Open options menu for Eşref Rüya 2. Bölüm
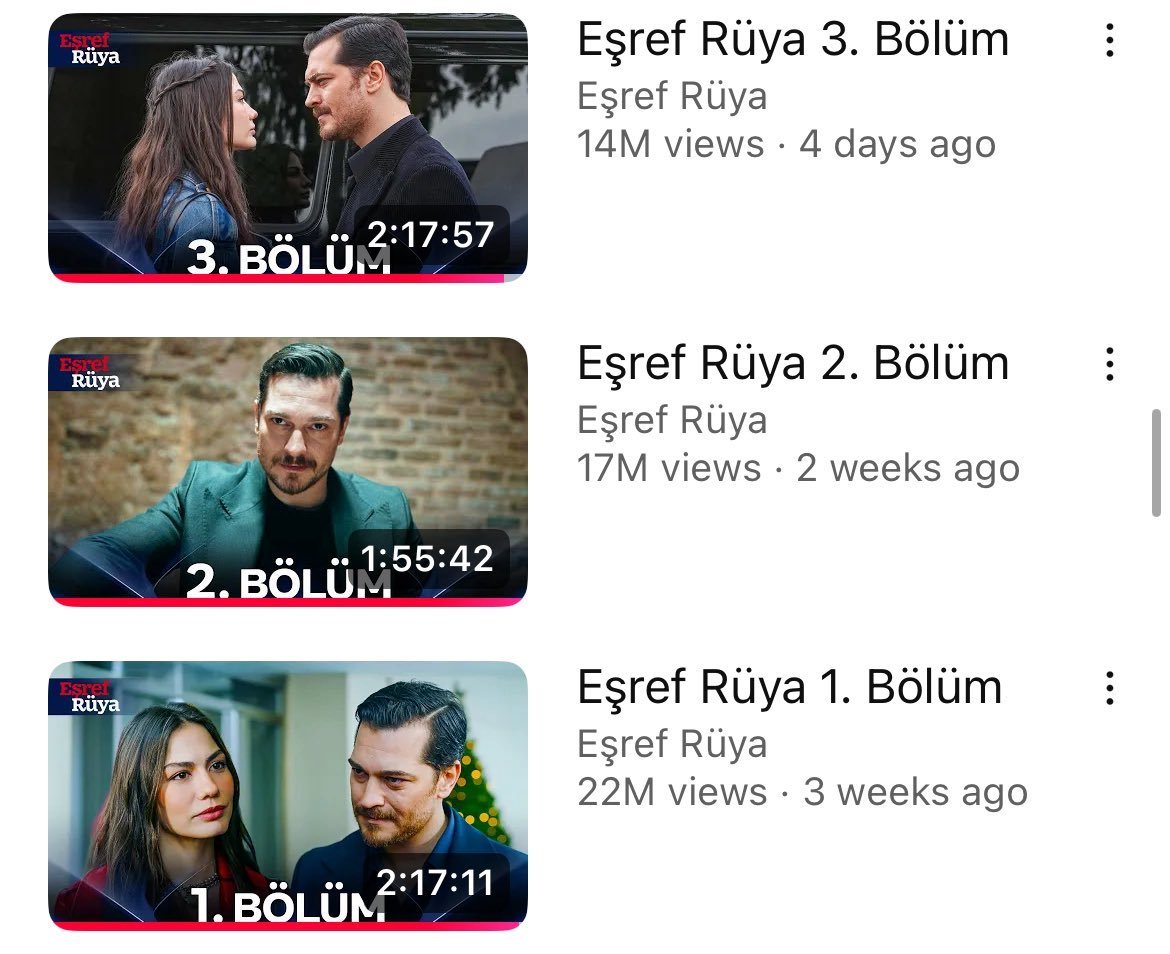1170x954 pixels. (1110, 364)
